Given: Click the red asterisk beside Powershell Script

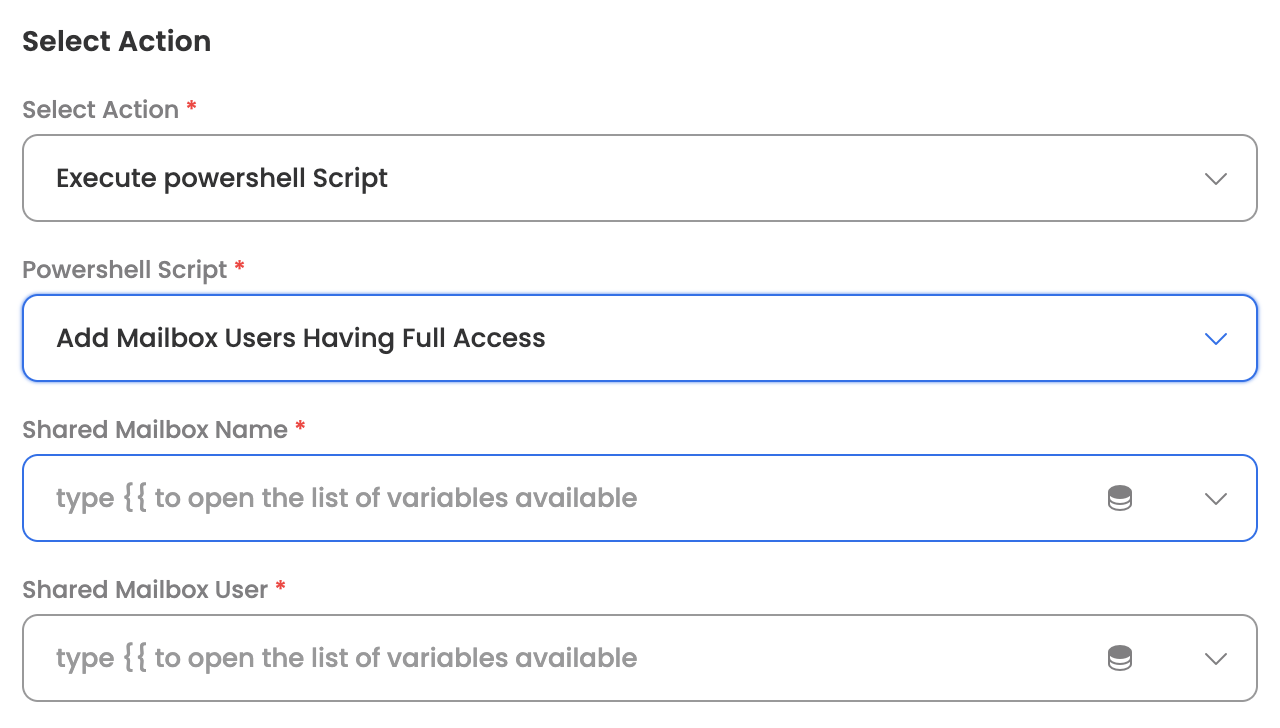Looking at the screenshot, I should (239, 267).
